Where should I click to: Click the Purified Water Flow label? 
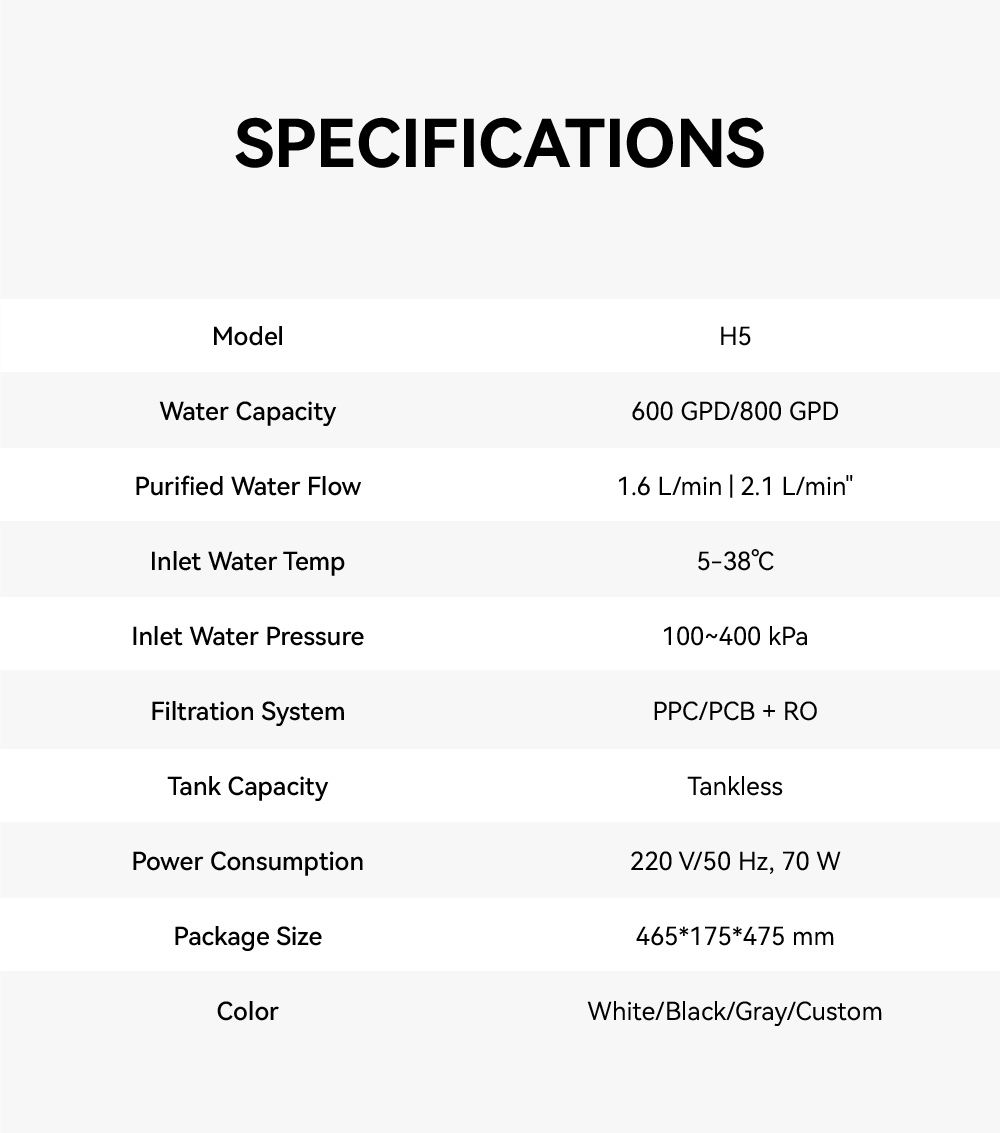(x=248, y=486)
